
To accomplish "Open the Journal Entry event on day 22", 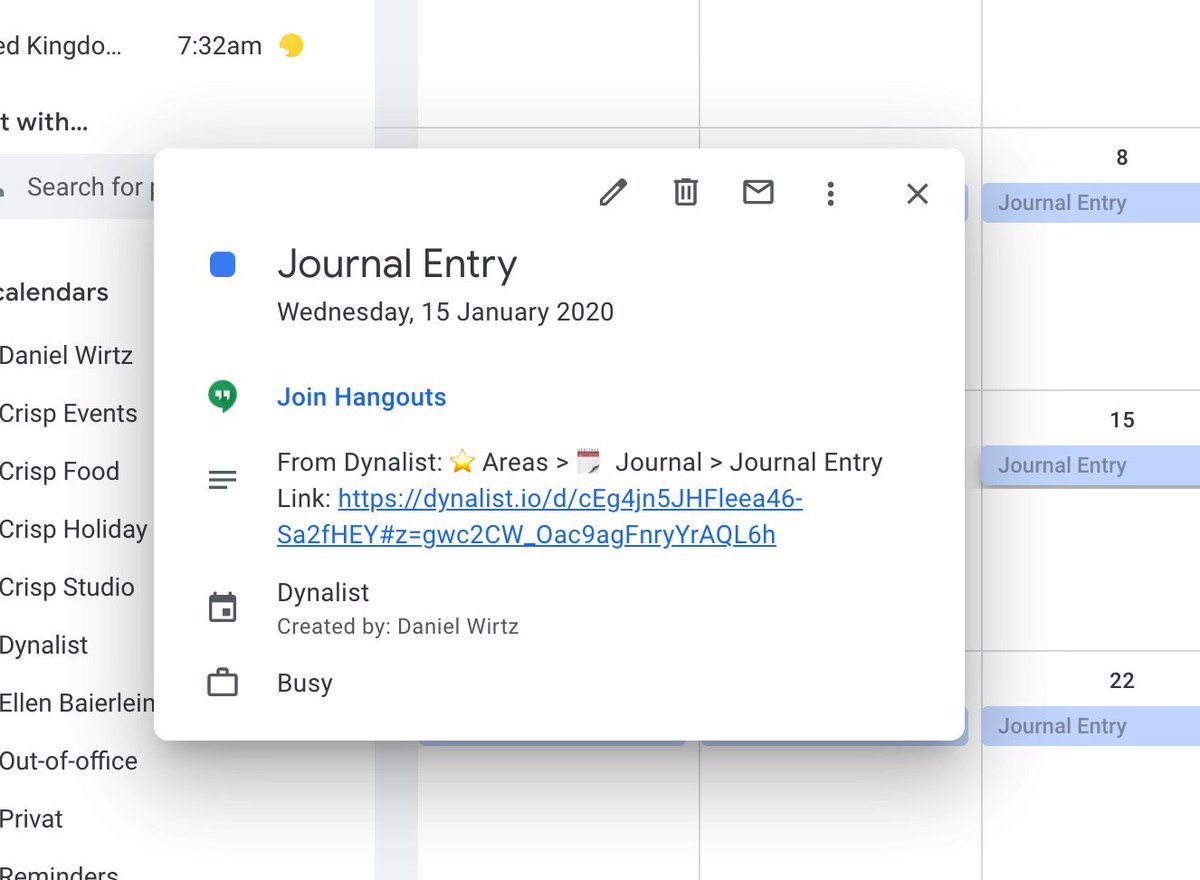I will (1090, 727).
